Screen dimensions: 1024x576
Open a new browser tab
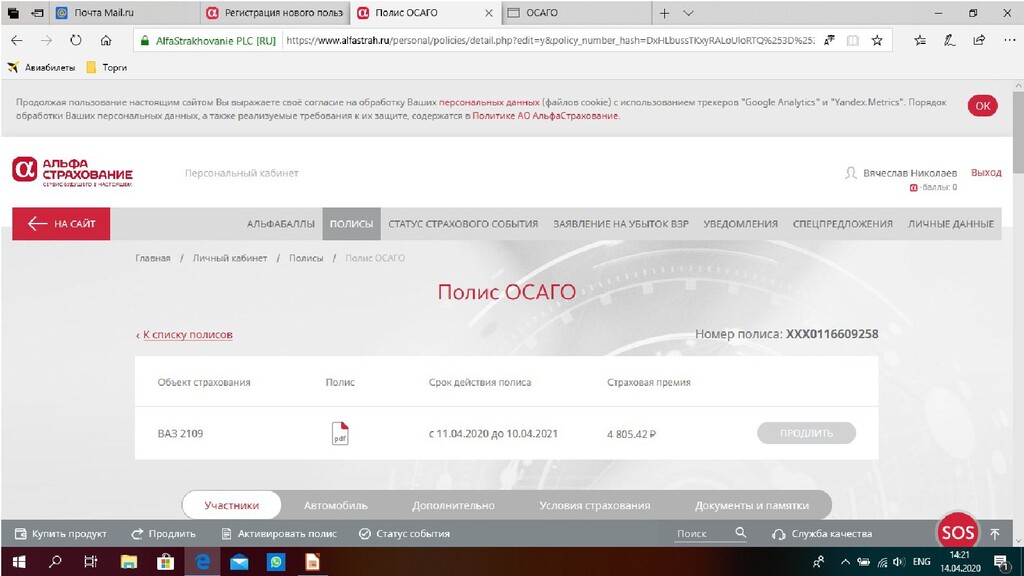pos(664,13)
